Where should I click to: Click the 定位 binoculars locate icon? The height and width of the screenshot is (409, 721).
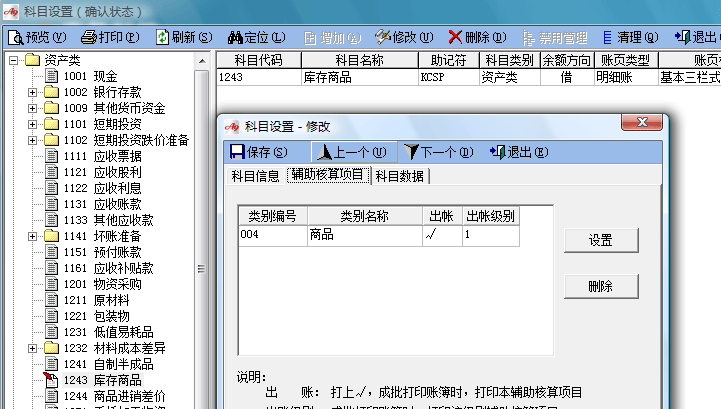[236, 37]
